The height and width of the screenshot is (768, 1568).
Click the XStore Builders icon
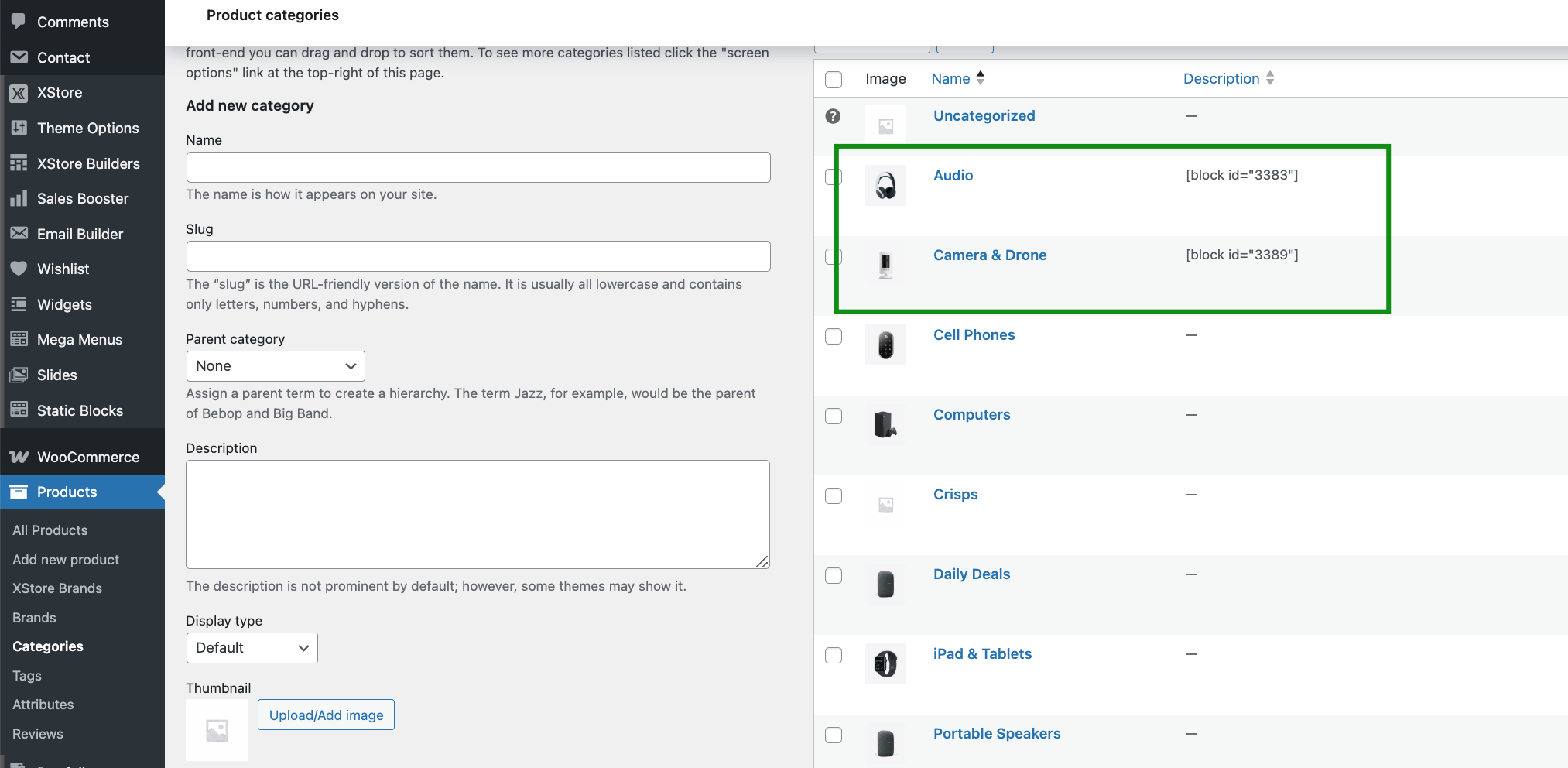tap(19, 163)
